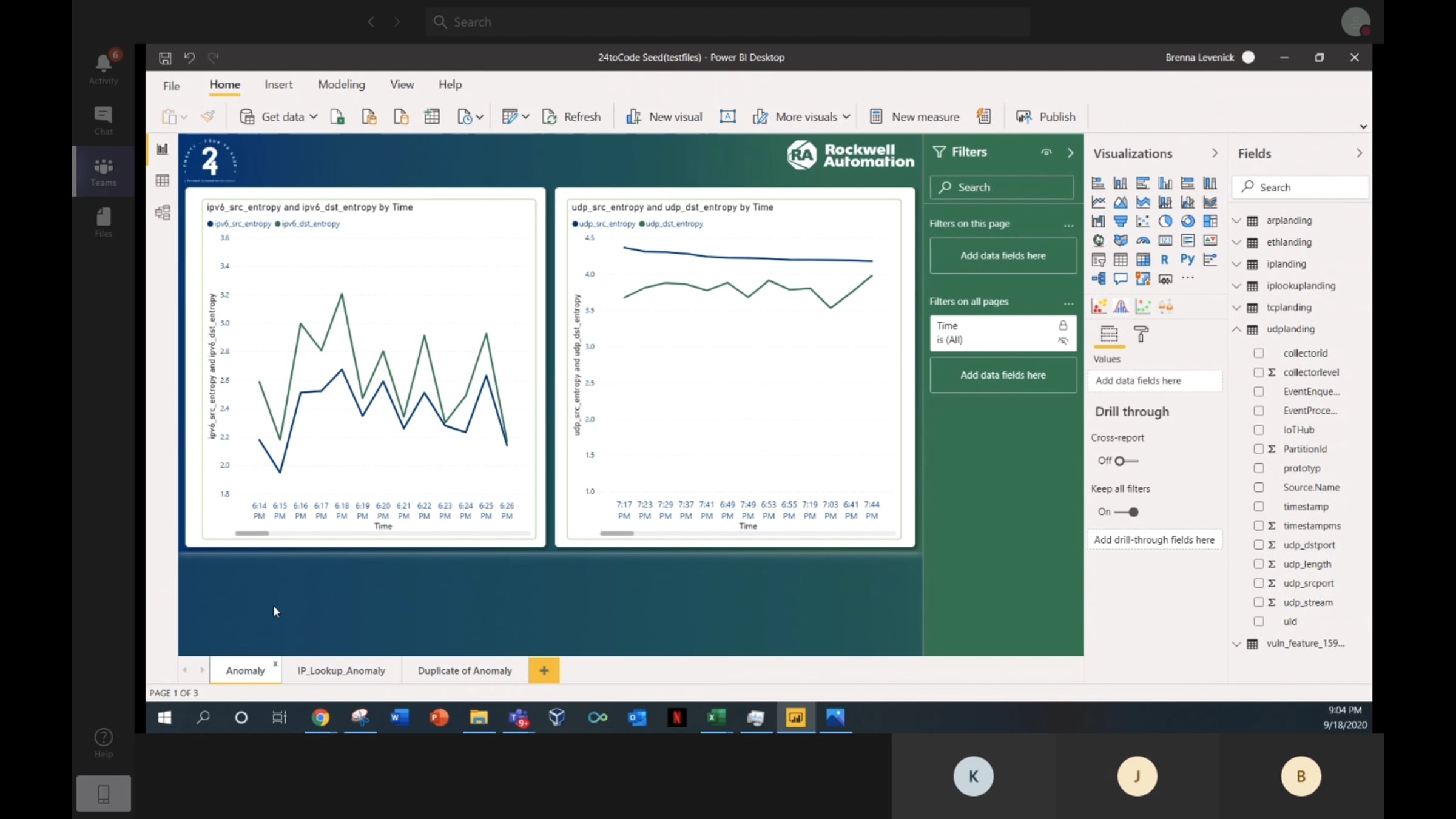Switch to the Modeling ribbon tab
The image size is (1456, 819).
click(342, 84)
